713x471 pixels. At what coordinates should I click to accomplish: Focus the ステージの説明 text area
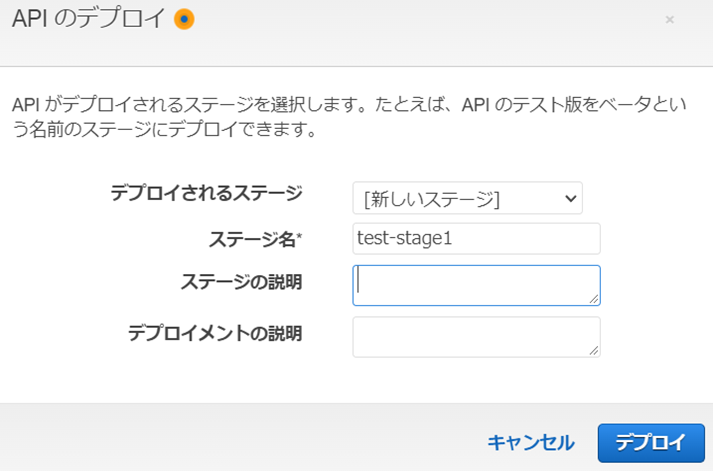coord(476,284)
